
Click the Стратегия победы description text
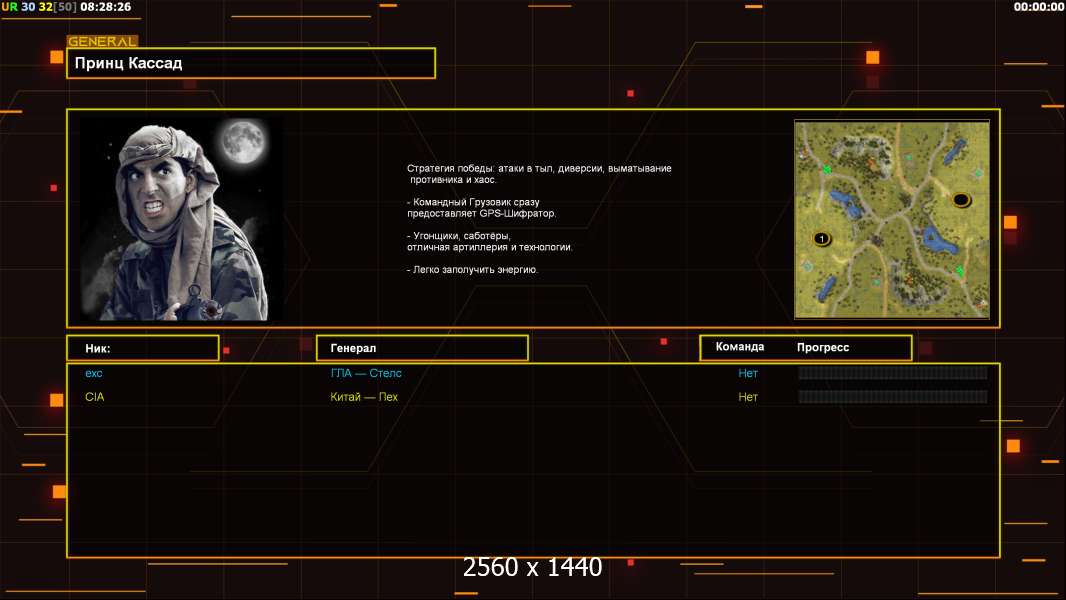click(x=539, y=174)
